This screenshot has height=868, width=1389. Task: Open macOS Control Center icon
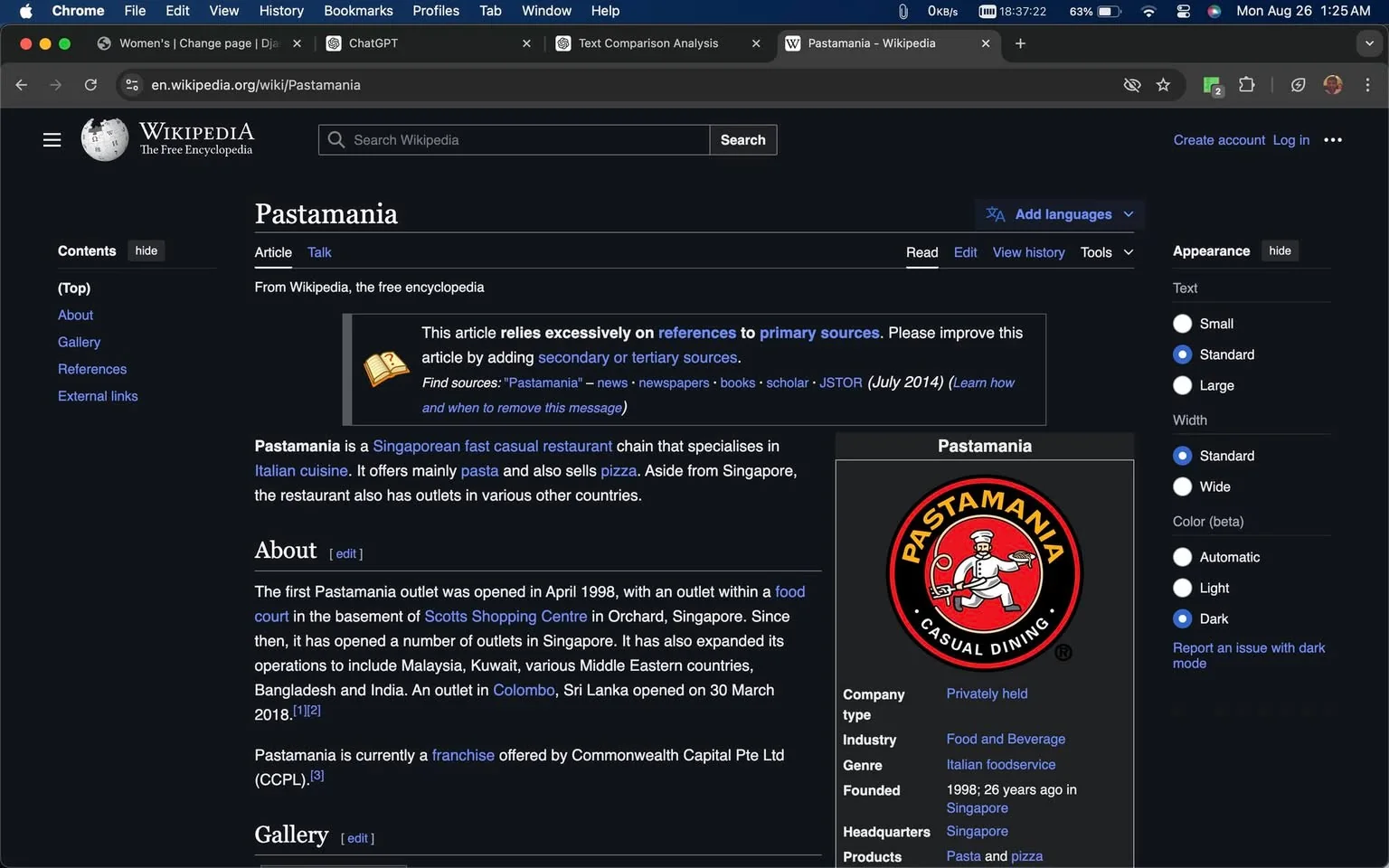[x=1183, y=11]
